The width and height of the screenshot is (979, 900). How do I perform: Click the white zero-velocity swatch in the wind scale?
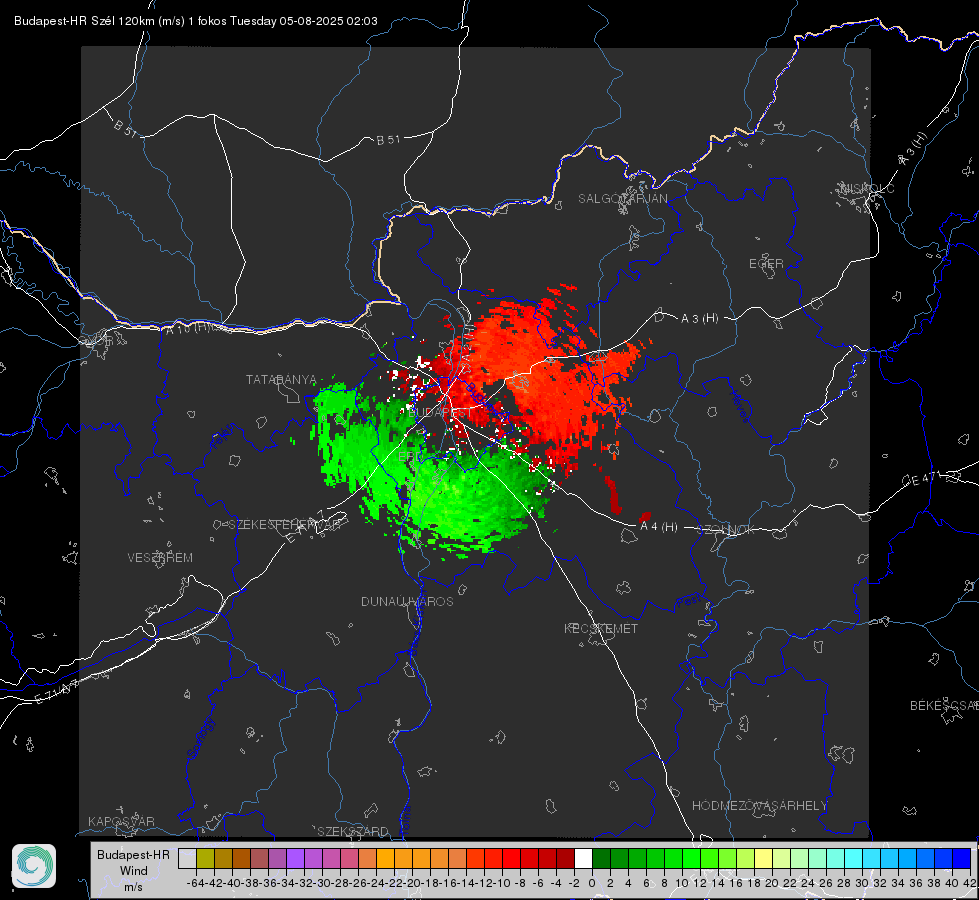pyautogui.click(x=583, y=858)
